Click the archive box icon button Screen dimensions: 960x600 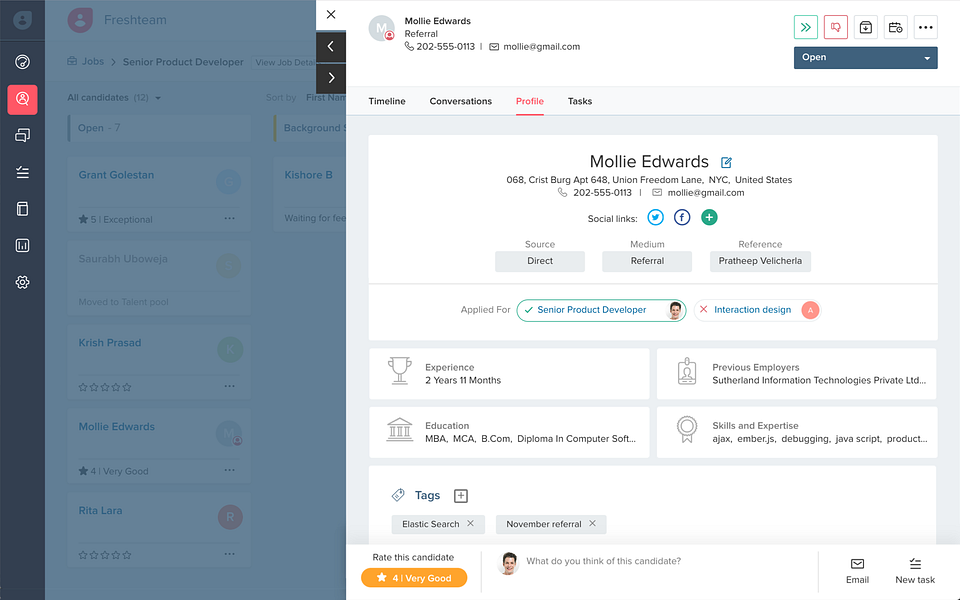[x=866, y=28]
